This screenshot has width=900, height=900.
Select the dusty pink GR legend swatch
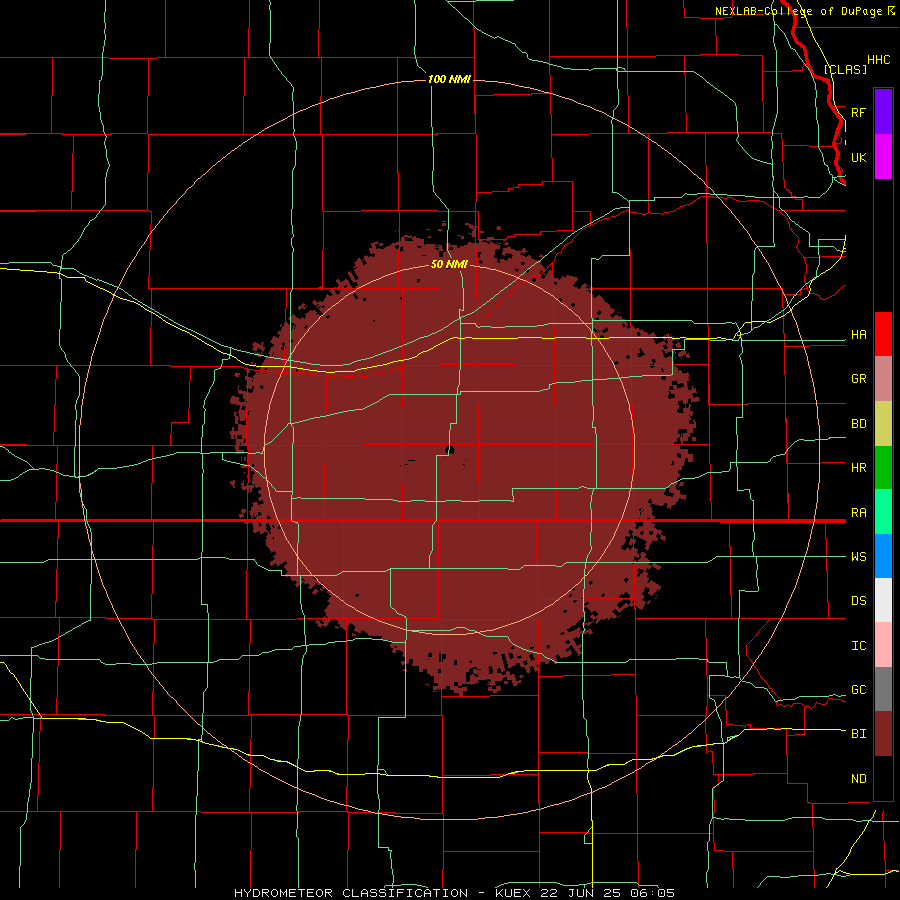(x=883, y=378)
